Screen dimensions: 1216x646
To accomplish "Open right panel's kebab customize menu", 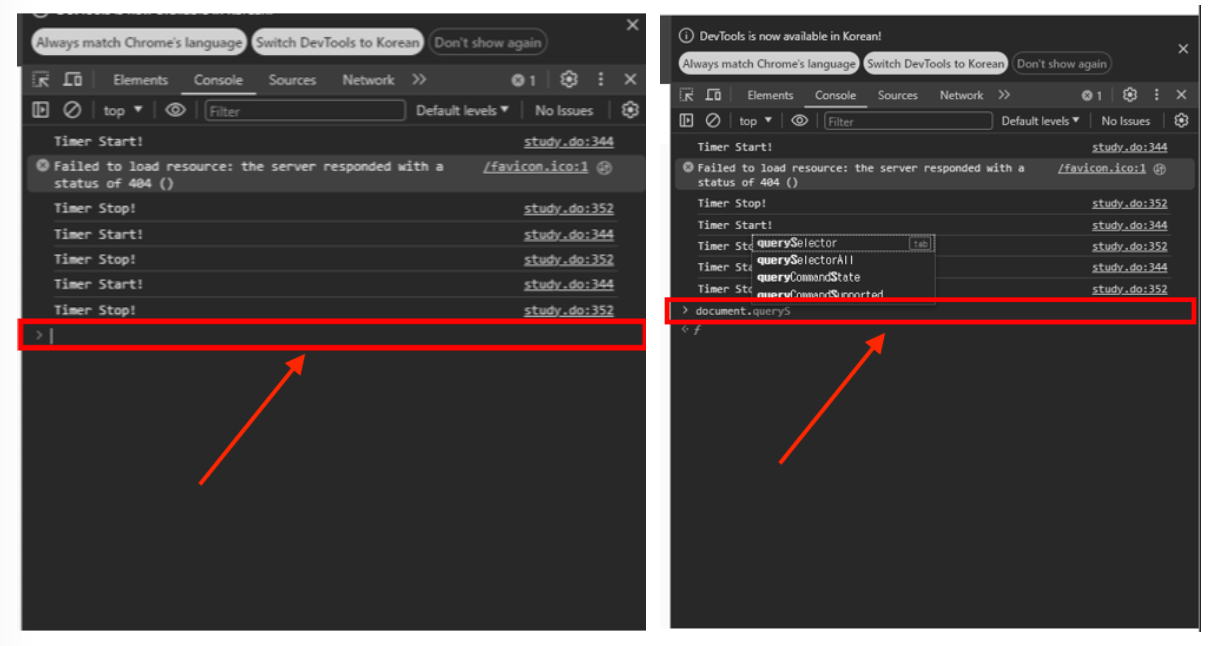I will pyautogui.click(x=1157, y=95).
